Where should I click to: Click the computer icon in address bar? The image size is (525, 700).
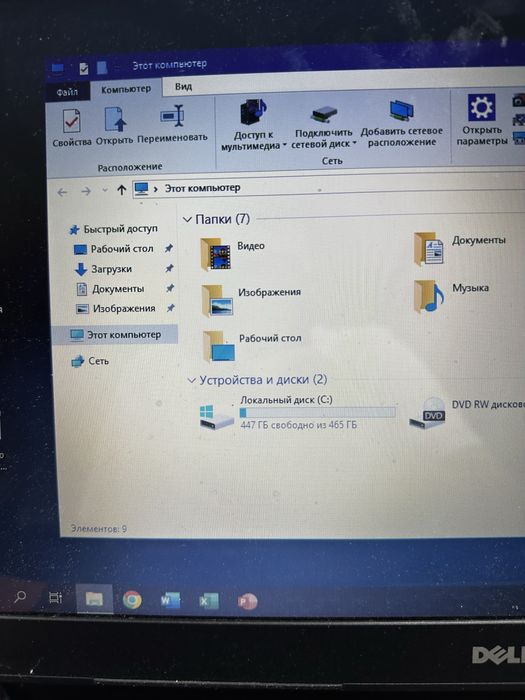click(x=142, y=189)
